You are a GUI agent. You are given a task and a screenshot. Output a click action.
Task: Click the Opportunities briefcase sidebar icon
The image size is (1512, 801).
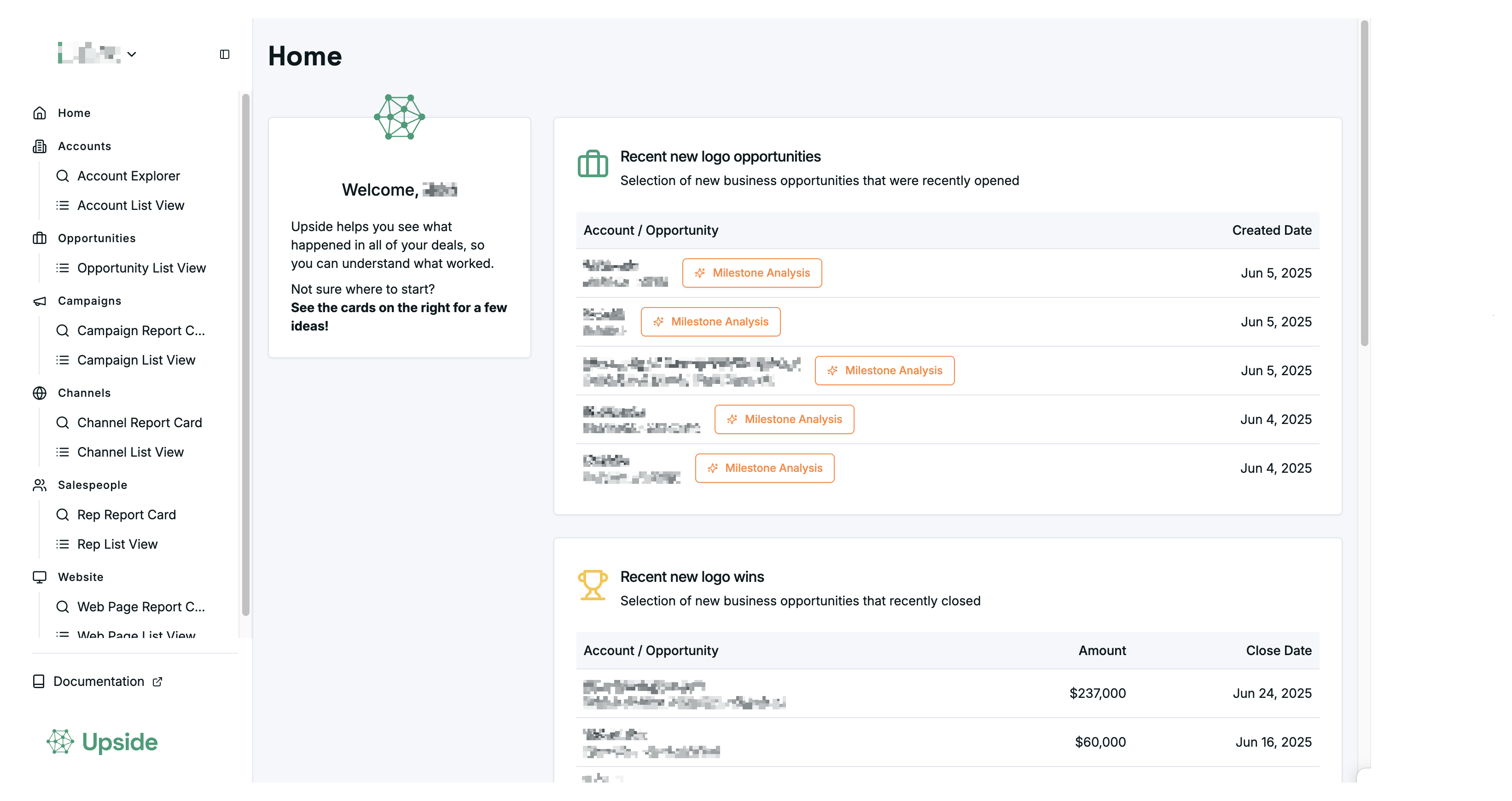tap(39, 238)
